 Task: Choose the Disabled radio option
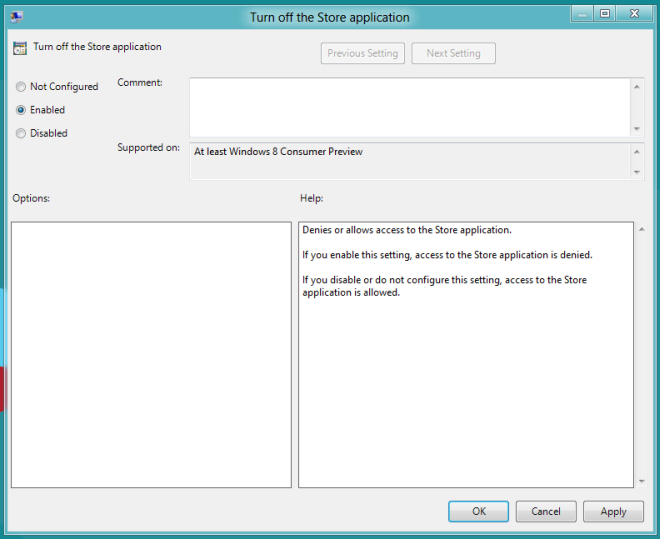click(x=21, y=133)
